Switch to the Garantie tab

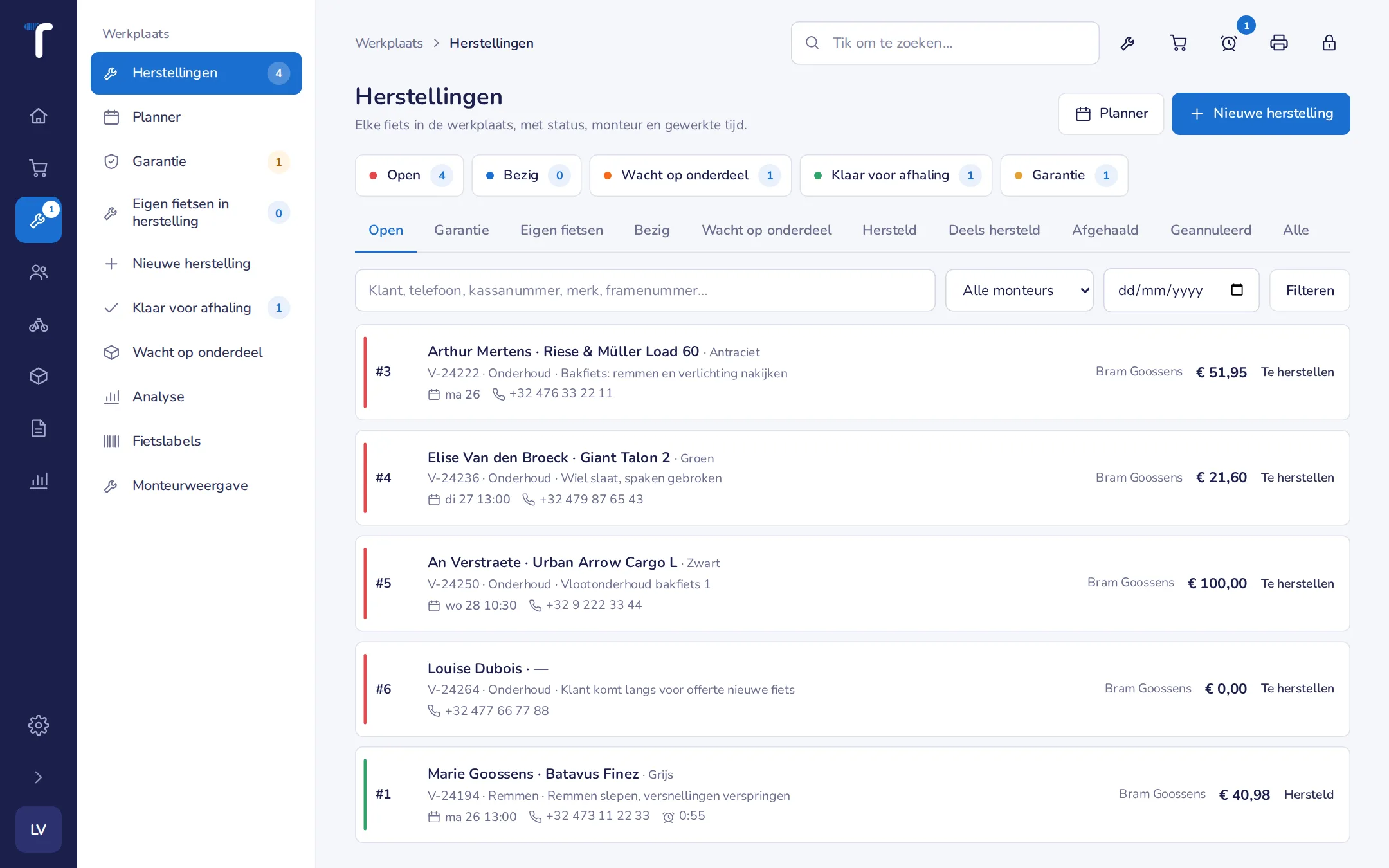(462, 230)
